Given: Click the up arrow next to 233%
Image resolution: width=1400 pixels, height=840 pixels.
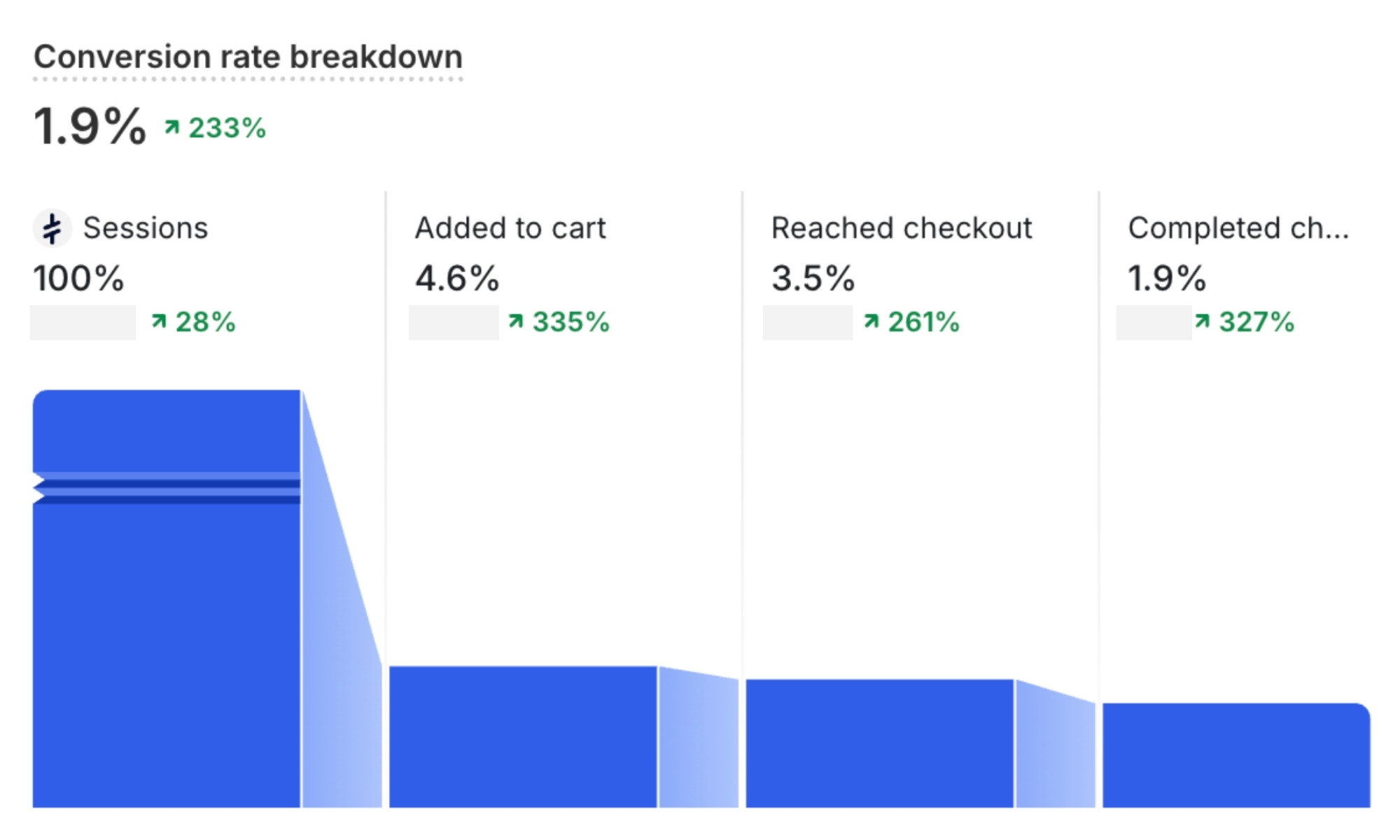Looking at the screenshot, I should pyautogui.click(x=171, y=127).
